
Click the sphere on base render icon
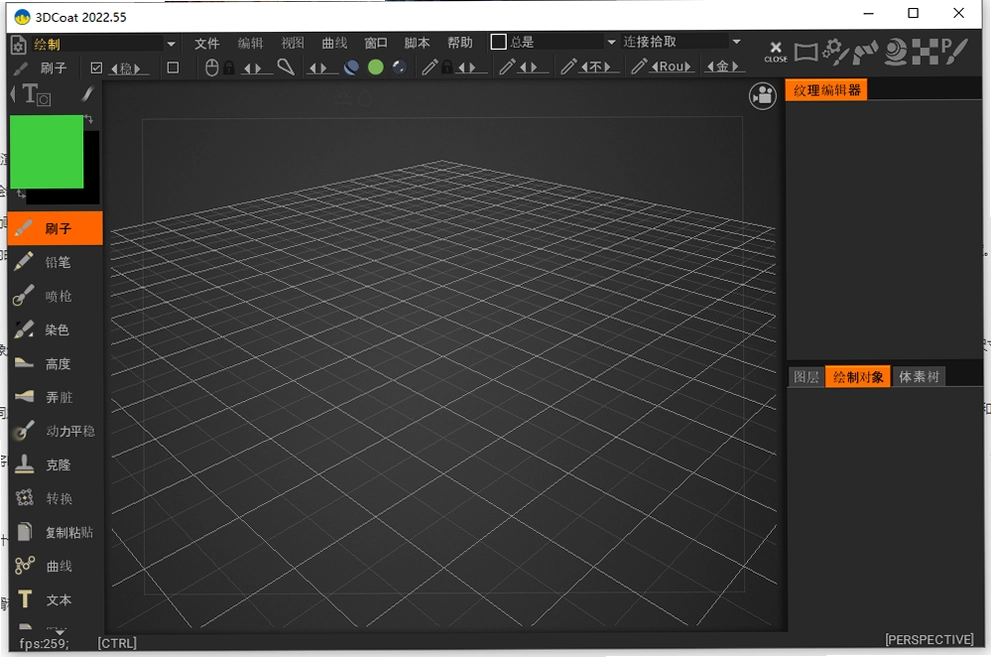tap(895, 52)
